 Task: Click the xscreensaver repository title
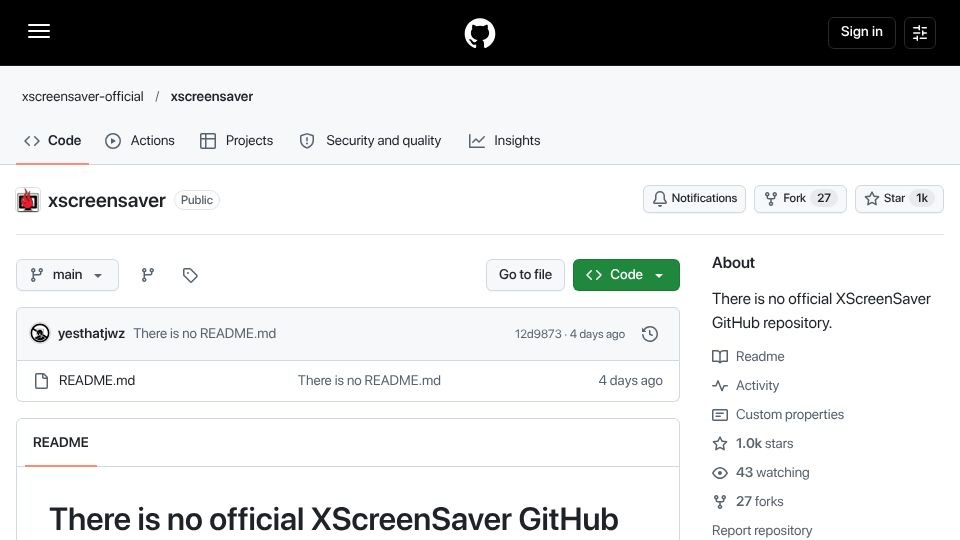pyautogui.click(x=107, y=201)
